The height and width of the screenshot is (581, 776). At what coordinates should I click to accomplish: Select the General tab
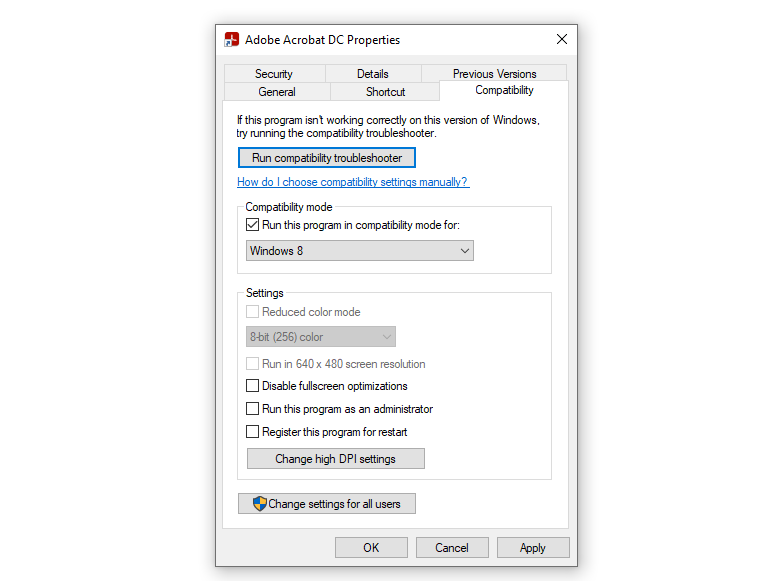277,92
